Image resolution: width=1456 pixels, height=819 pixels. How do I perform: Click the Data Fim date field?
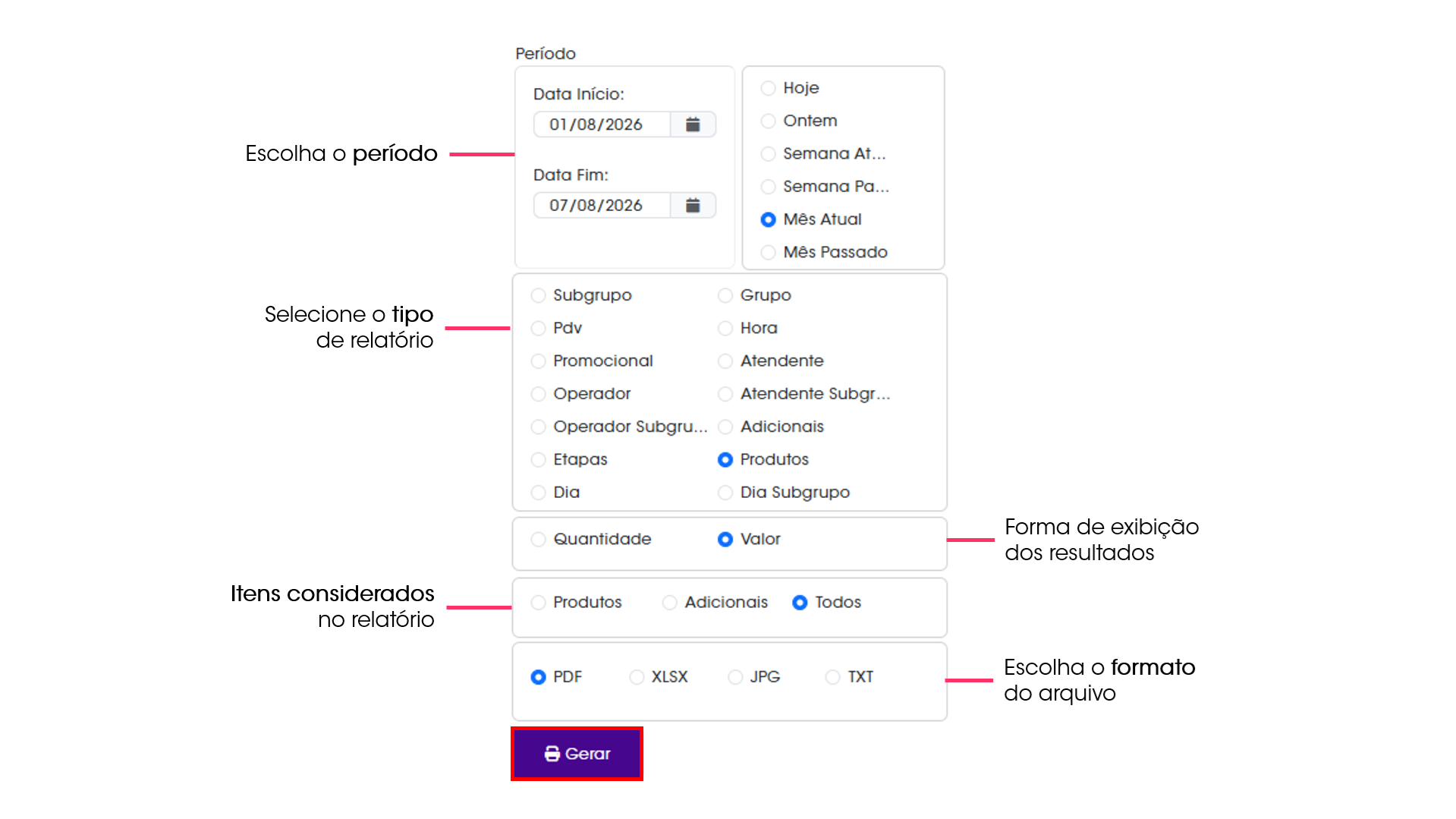coord(602,206)
